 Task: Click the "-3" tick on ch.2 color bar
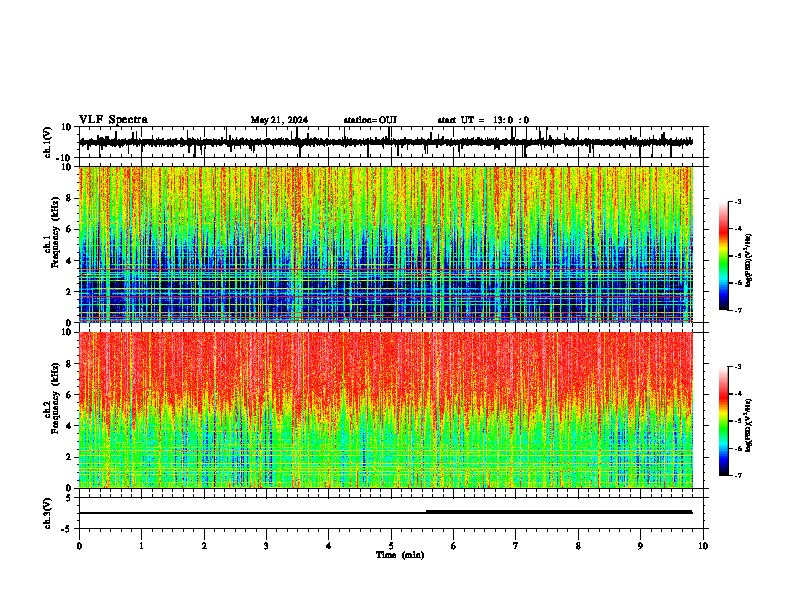[x=738, y=367]
